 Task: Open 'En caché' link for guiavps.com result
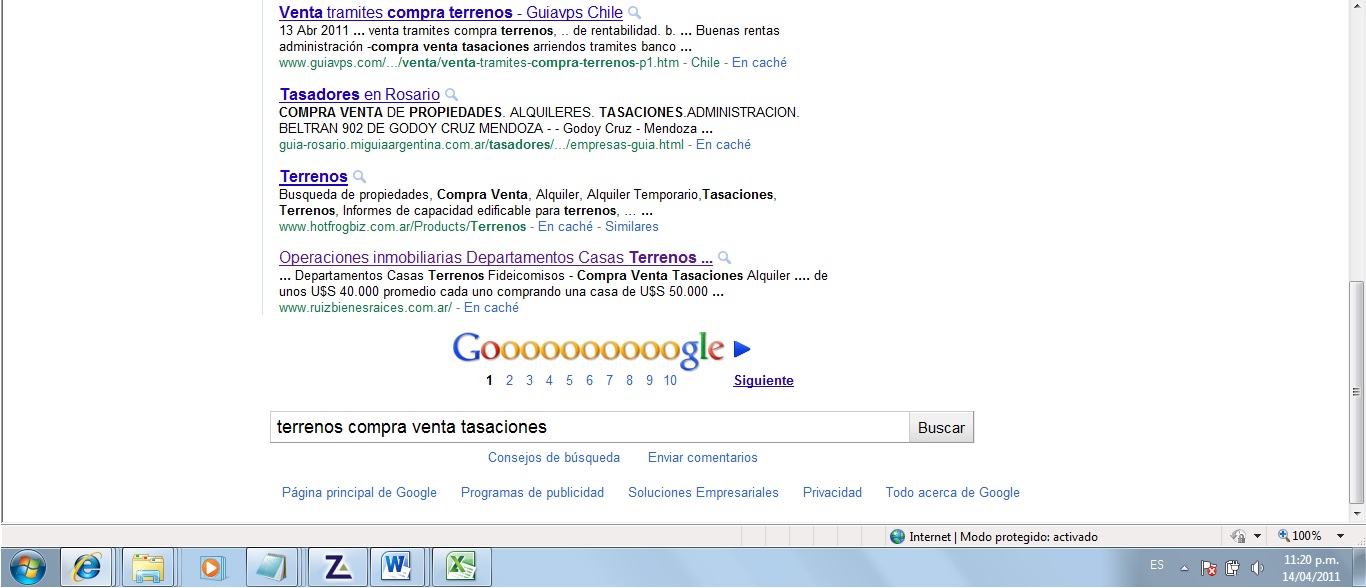(759, 62)
